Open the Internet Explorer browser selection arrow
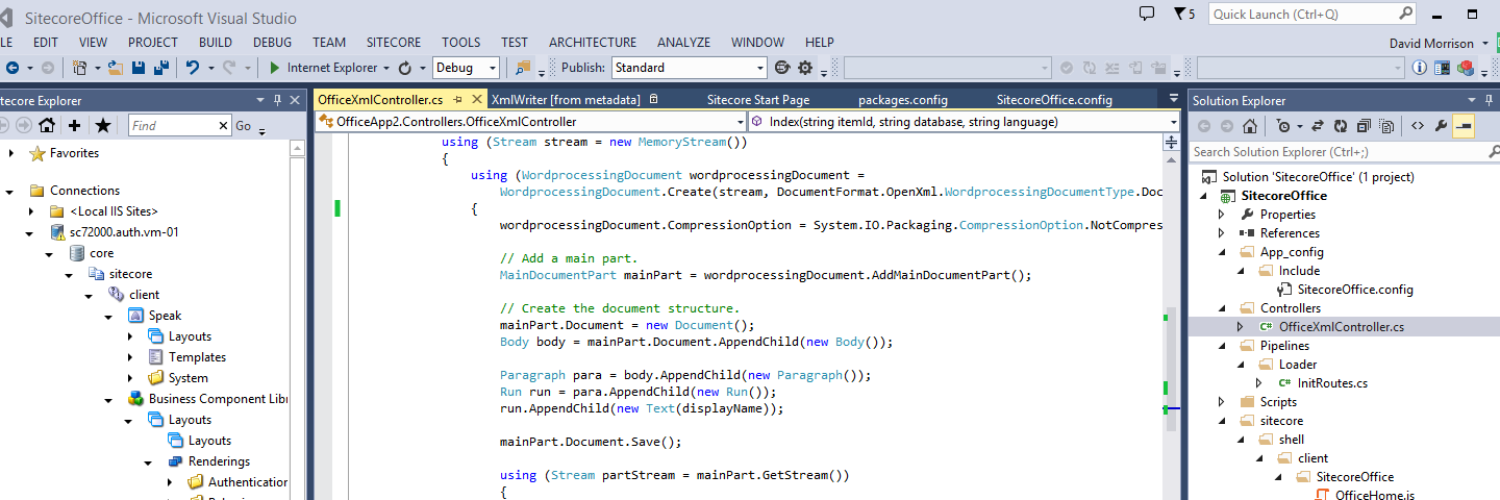Screen dimensions: 1500x500 tap(386, 67)
